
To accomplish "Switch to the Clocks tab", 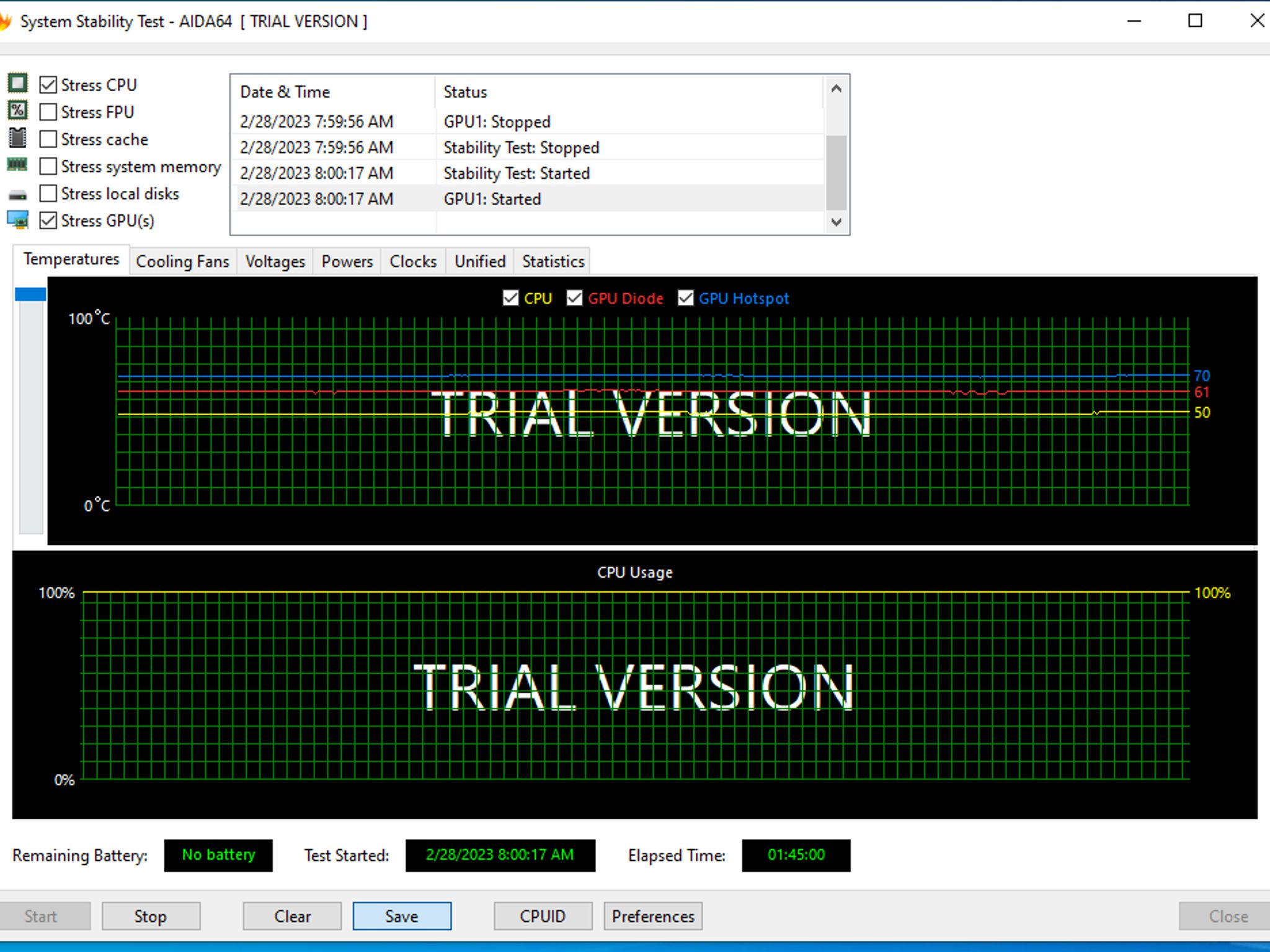I will point(413,262).
